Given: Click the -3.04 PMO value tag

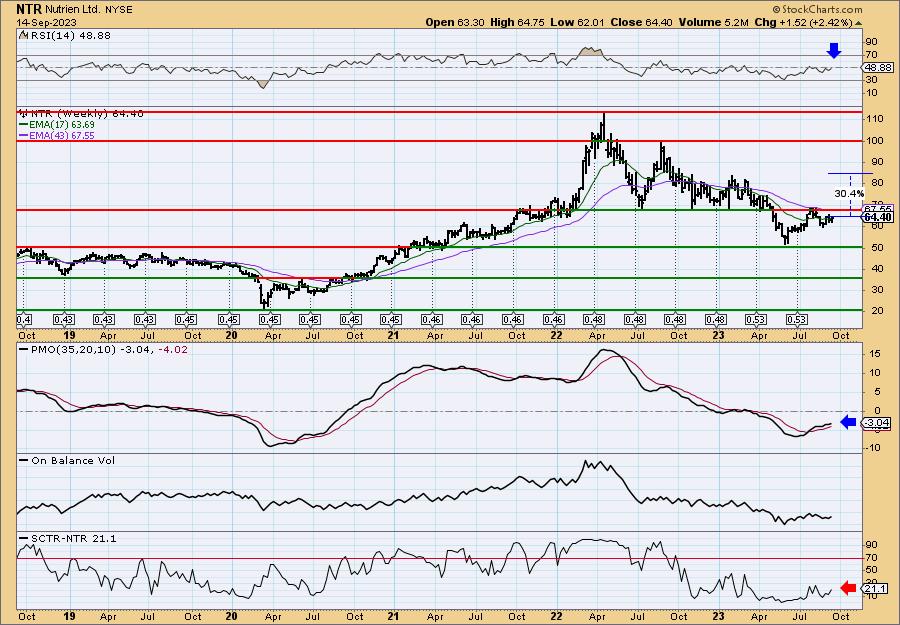Looking at the screenshot, I should (x=878, y=422).
